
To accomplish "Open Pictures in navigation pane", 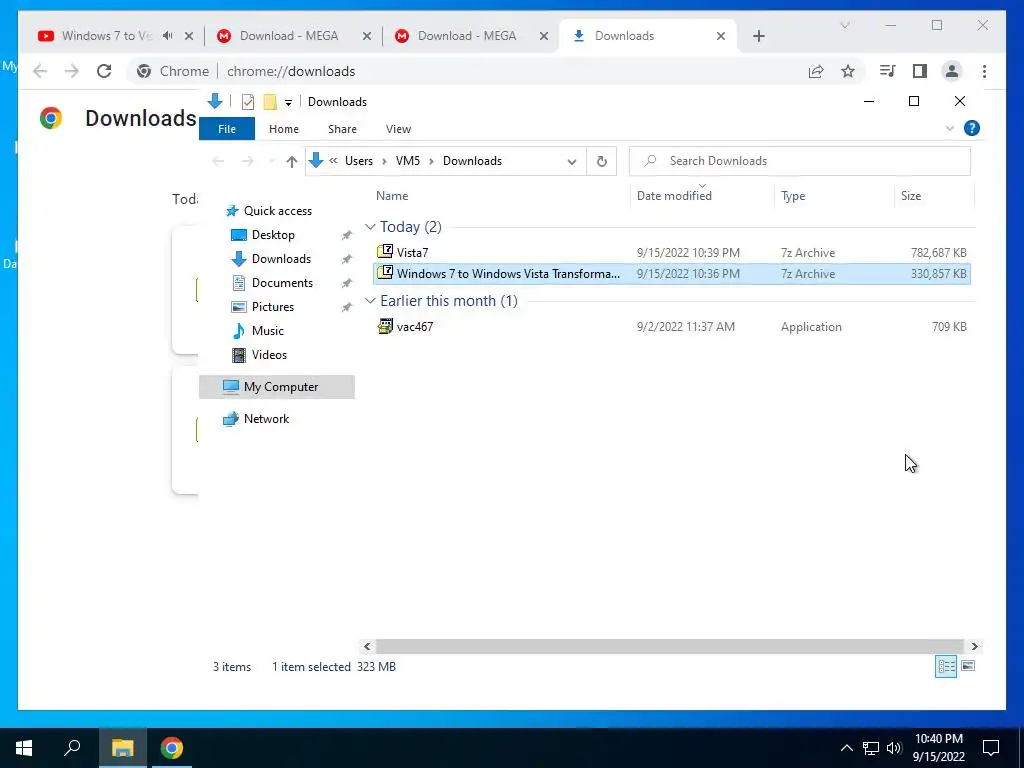I will [272, 306].
